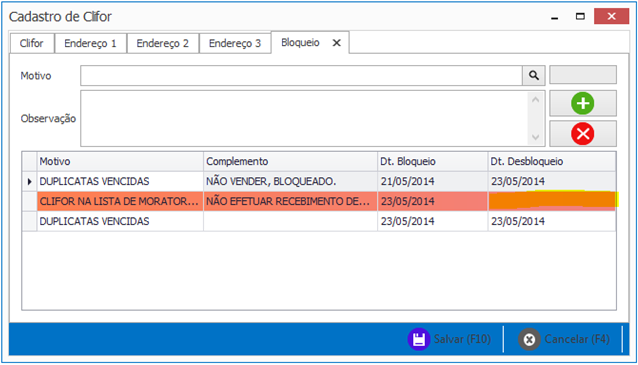
Task: Select the 'CLIFOR NA LISTA DE MORATOR...' cell
Action: (120, 201)
